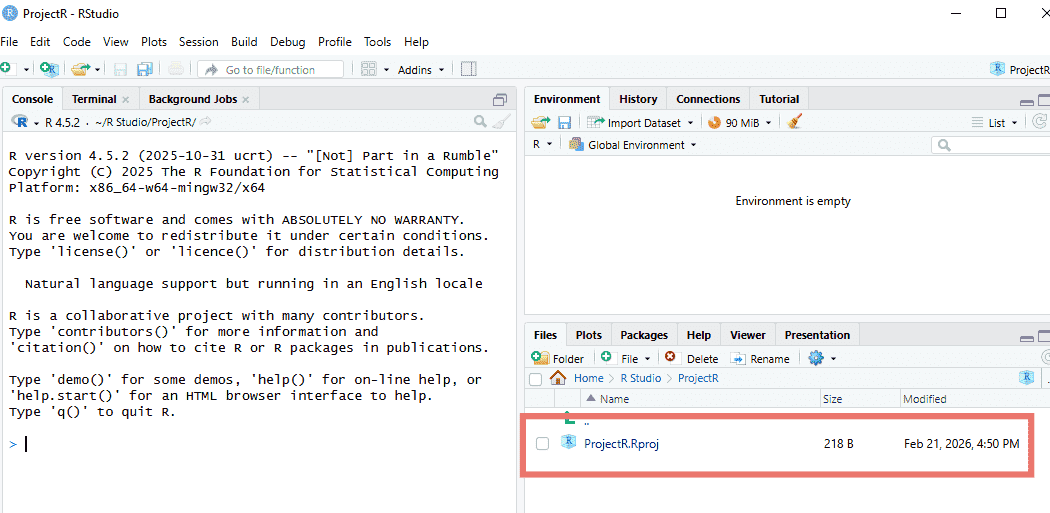Open the Debug menu
The width and height of the screenshot is (1050, 513).
coord(288,42)
